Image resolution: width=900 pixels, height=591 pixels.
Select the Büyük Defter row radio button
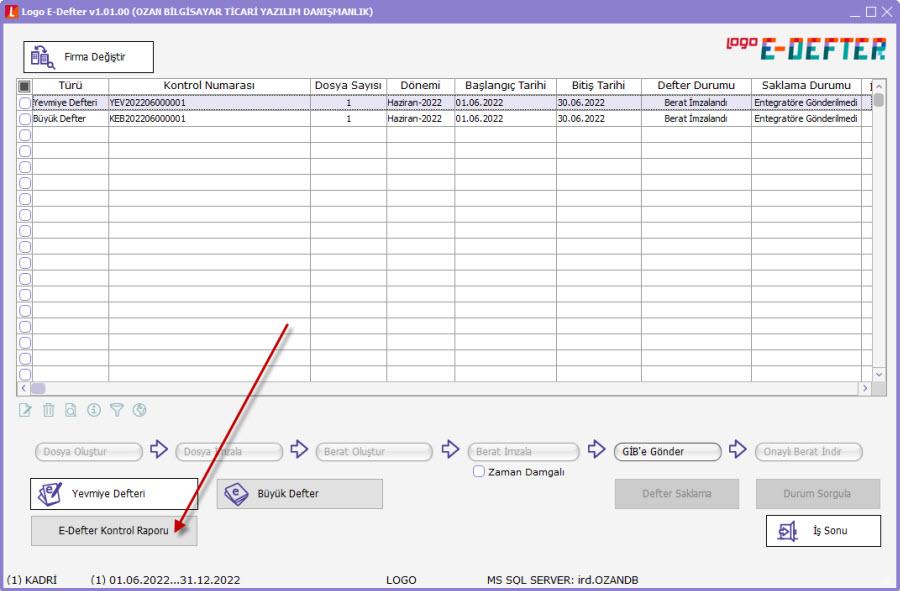[x=25, y=118]
